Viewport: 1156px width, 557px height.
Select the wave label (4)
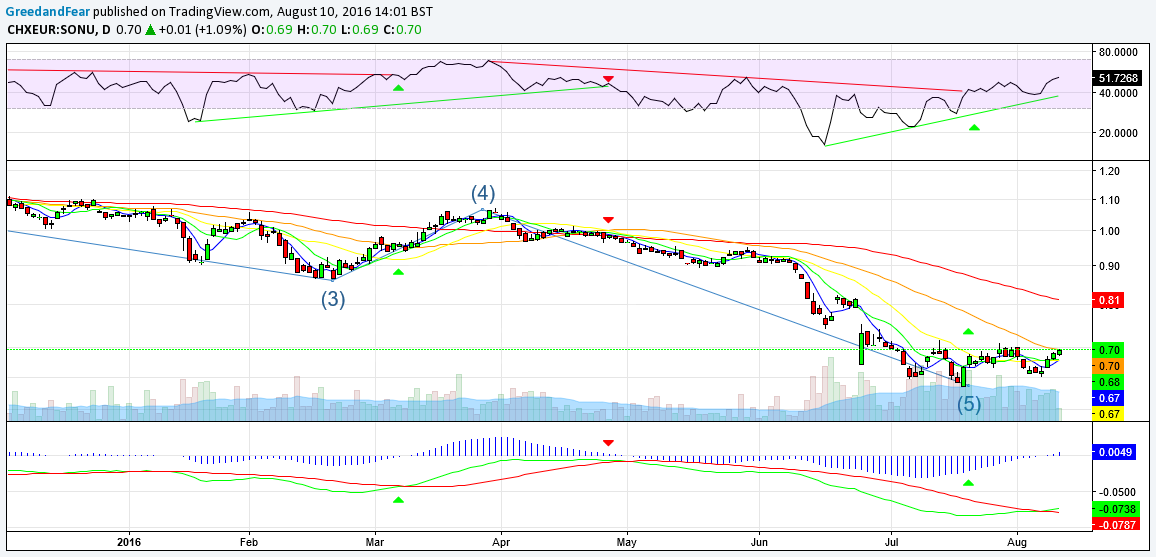tap(483, 194)
